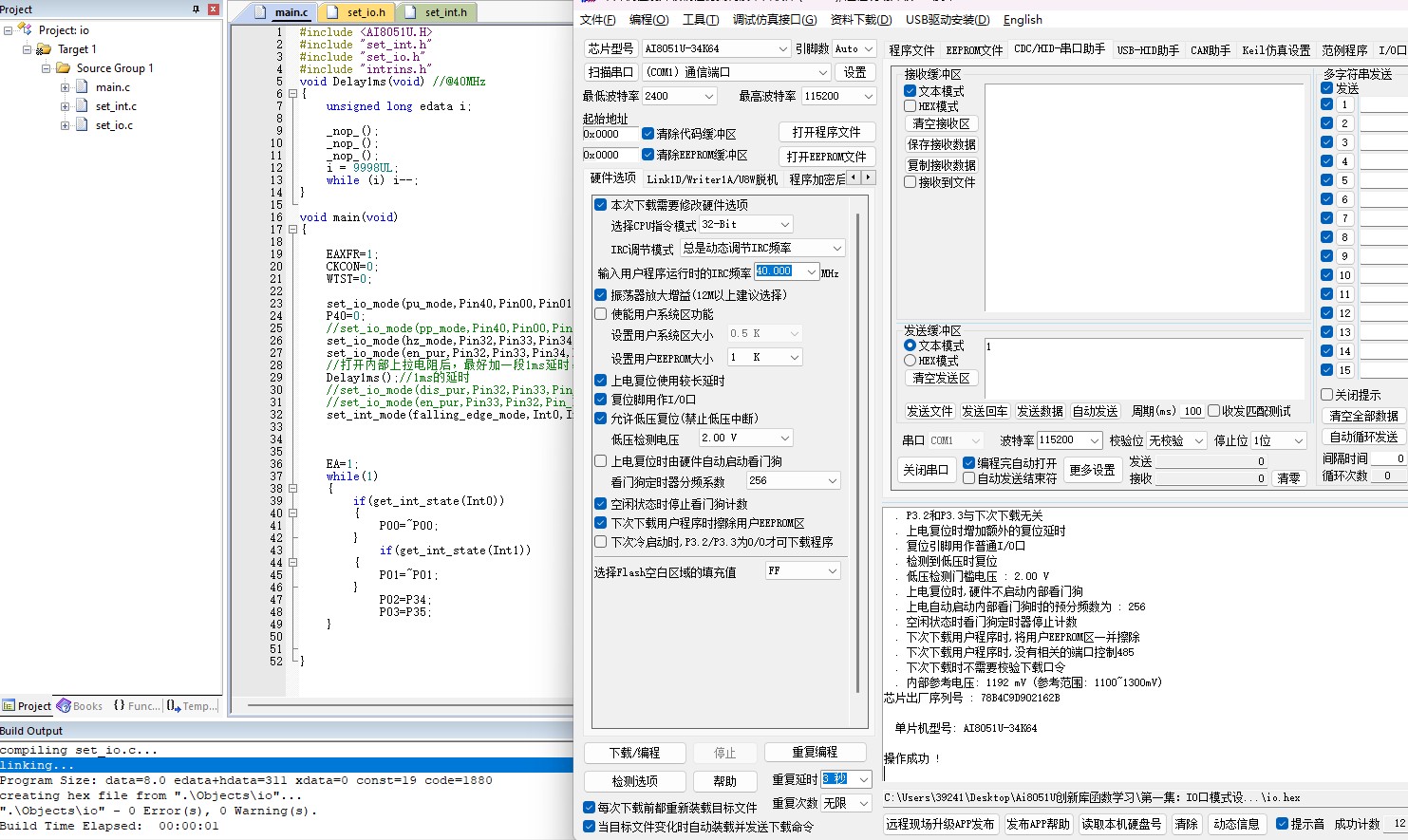
Task: Click the IRC frequency 40.000 input field
Action: pos(786,271)
